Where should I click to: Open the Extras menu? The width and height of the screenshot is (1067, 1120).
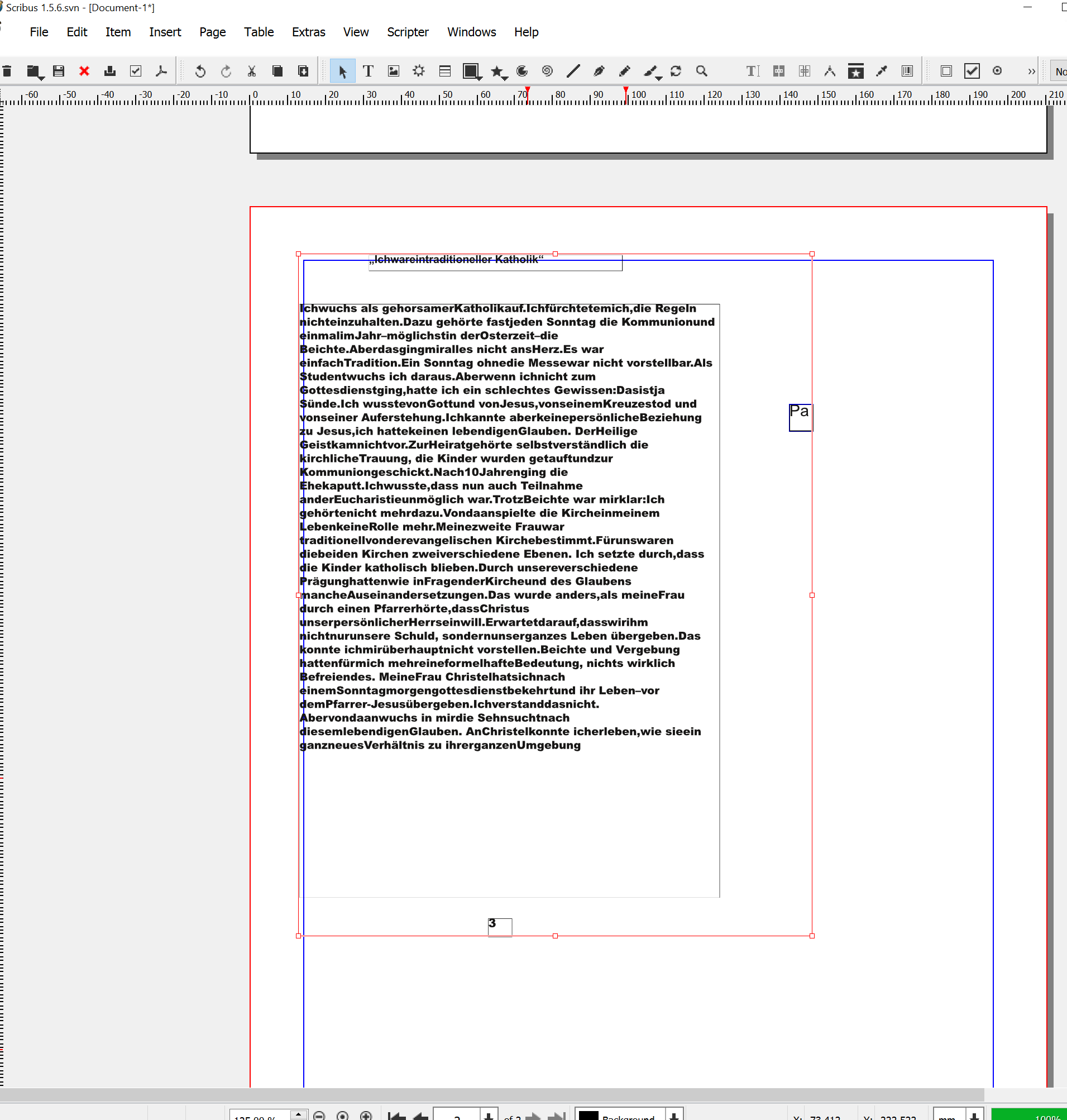point(308,32)
